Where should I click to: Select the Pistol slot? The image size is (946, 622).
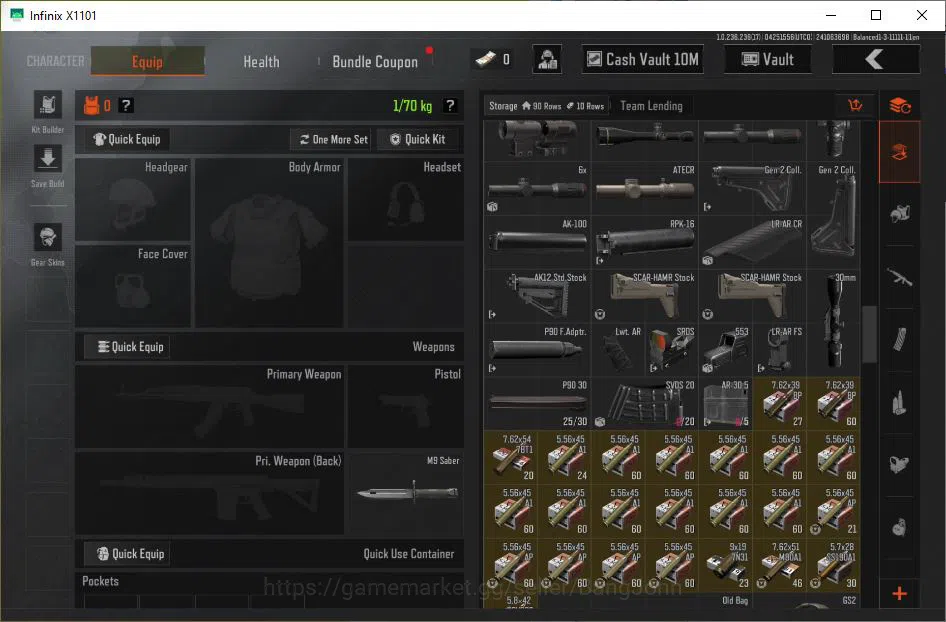(x=406, y=407)
